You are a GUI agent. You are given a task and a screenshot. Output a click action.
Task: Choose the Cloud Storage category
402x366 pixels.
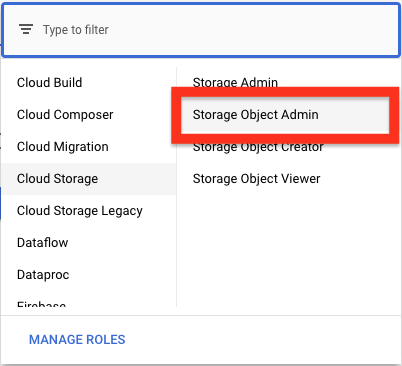89,179
